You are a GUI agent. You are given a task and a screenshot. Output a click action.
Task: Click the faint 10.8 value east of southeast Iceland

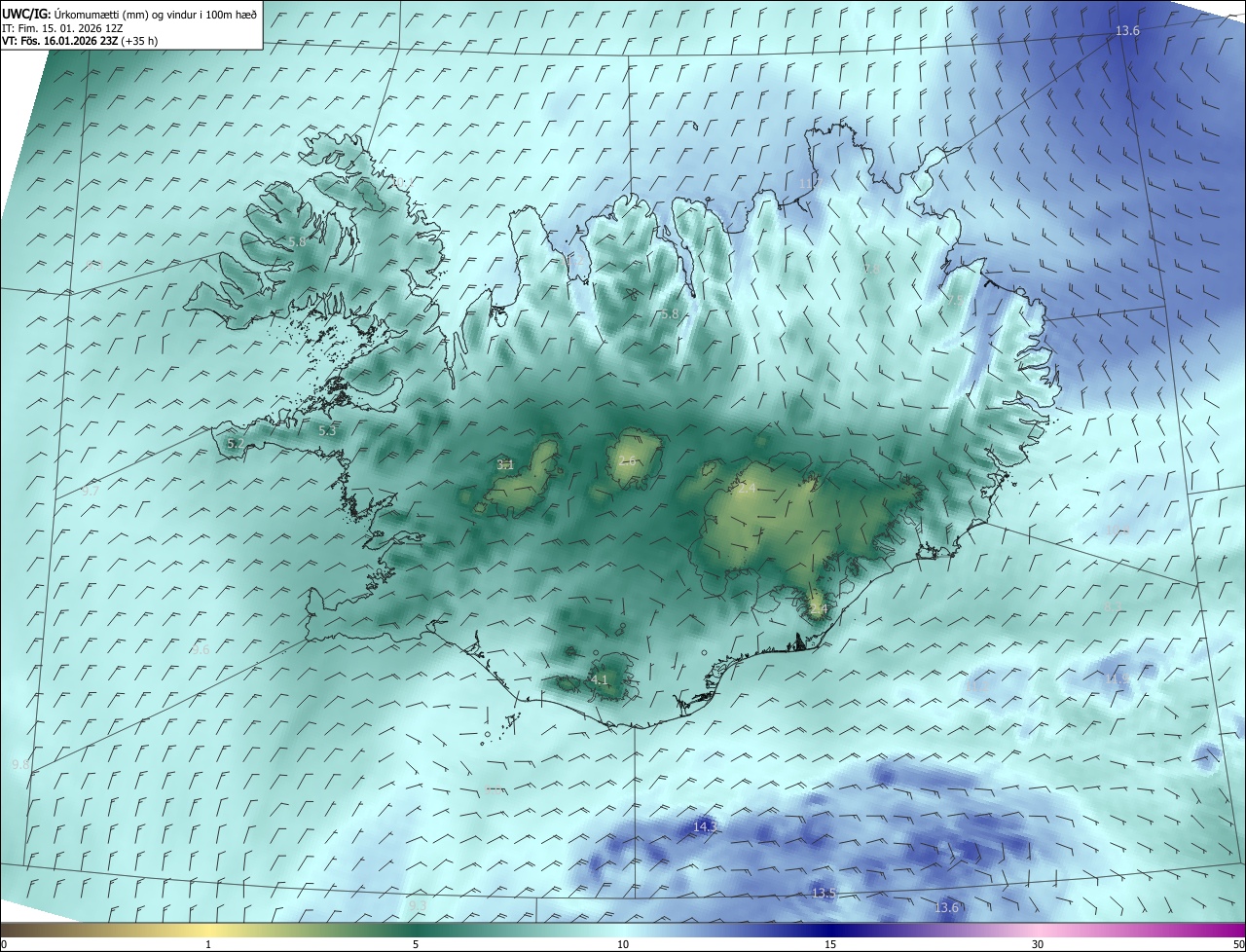1118,530
